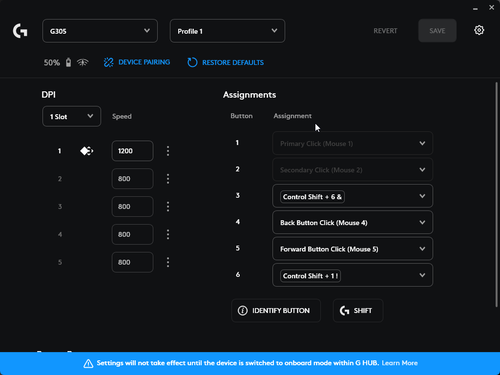The height and width of the screenshot is (375, 500).
Task: Minimize the window
Action: [475, 8]
